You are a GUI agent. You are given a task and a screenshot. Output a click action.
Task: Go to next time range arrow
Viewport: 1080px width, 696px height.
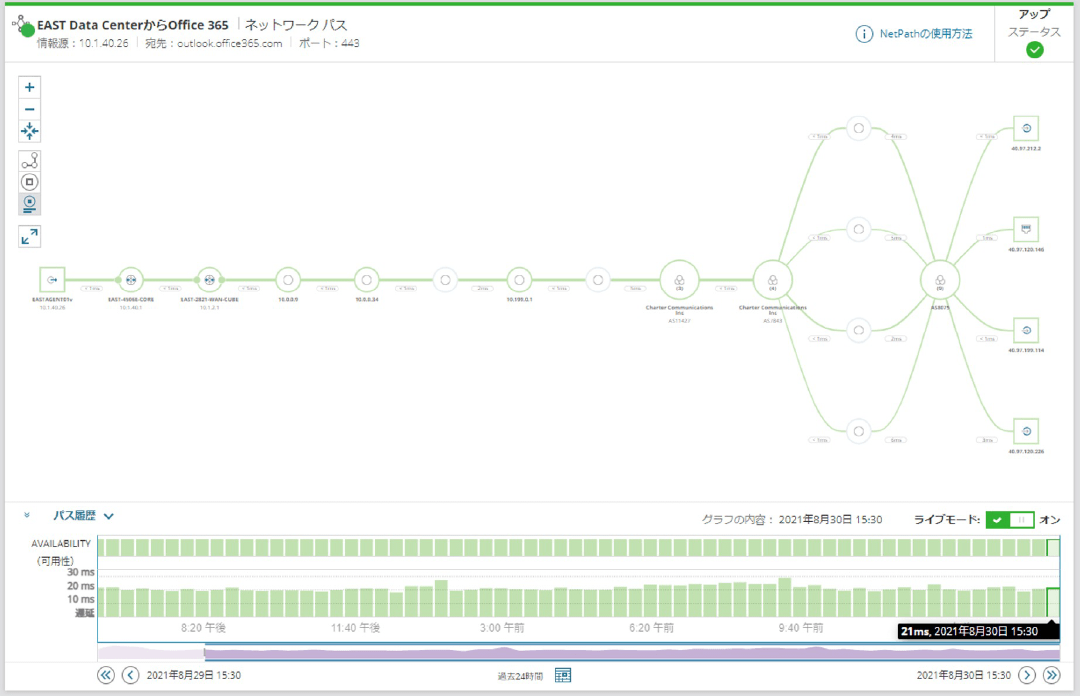tap(1027, 675)
